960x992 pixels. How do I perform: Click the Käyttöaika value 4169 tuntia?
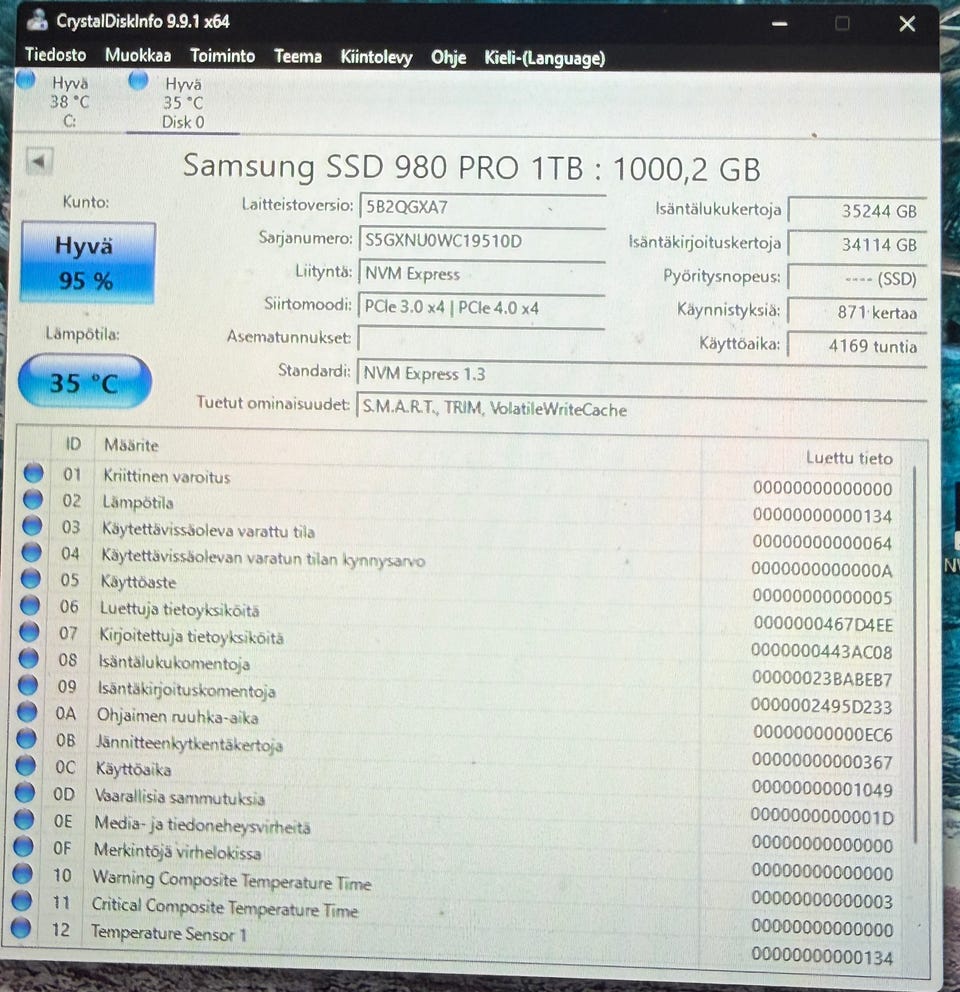(x=857, y=346)
